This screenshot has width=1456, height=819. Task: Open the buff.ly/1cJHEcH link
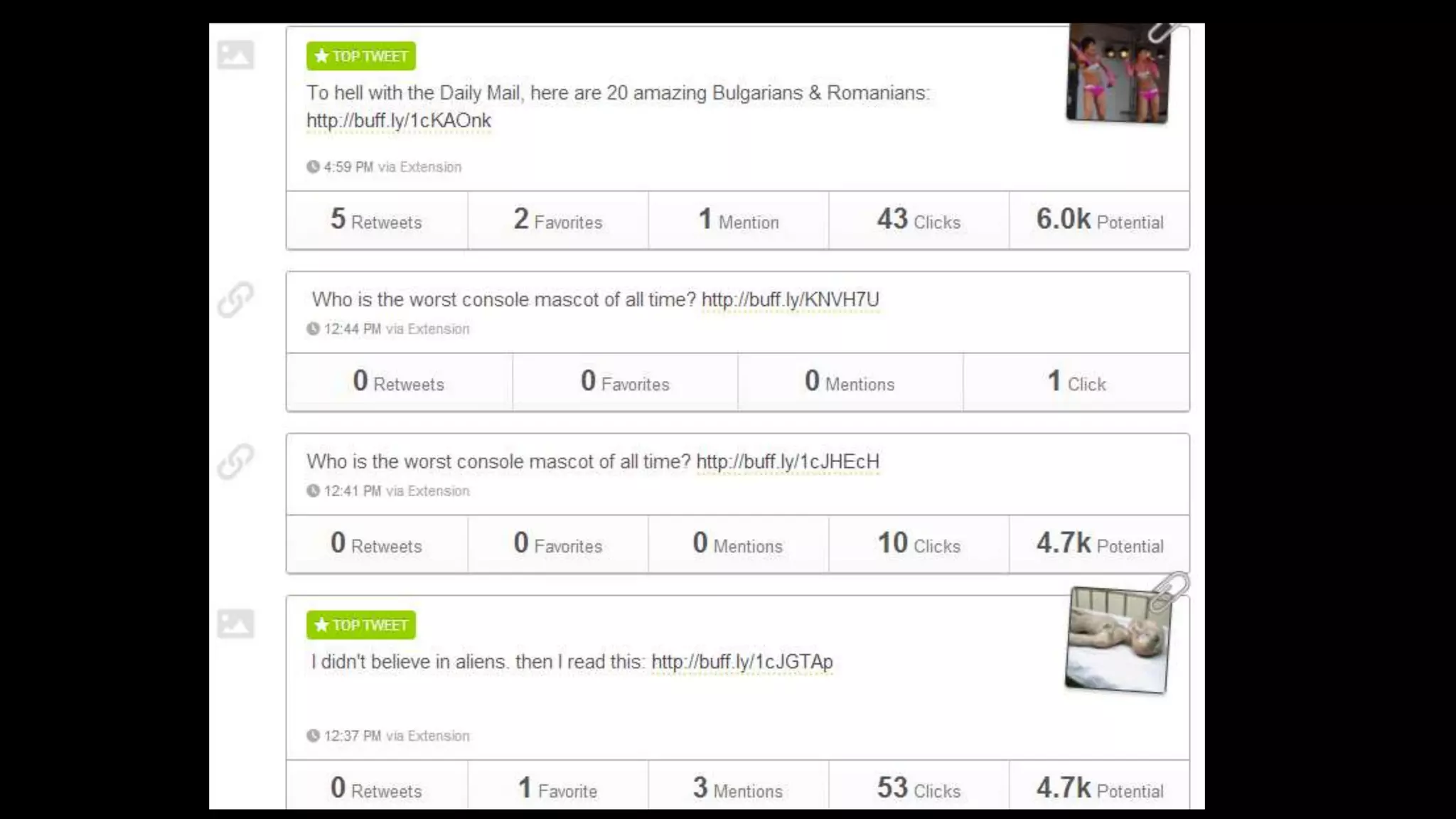tap(788, 462)
